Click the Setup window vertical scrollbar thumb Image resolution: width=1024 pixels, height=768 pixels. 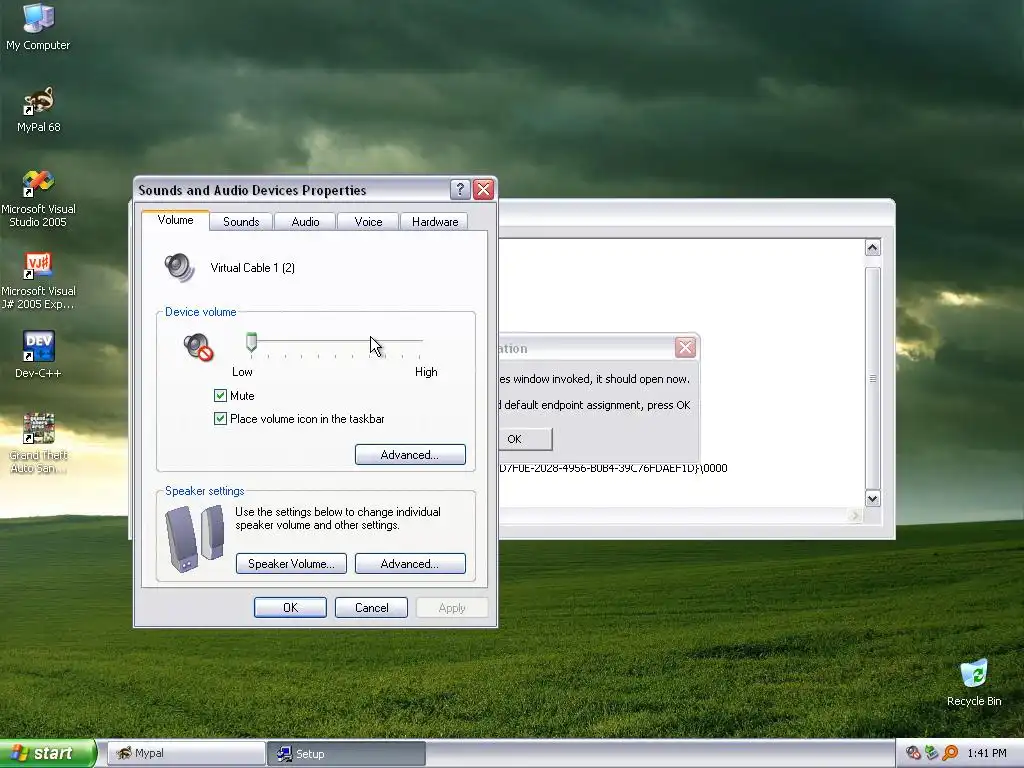pos(872,378)
